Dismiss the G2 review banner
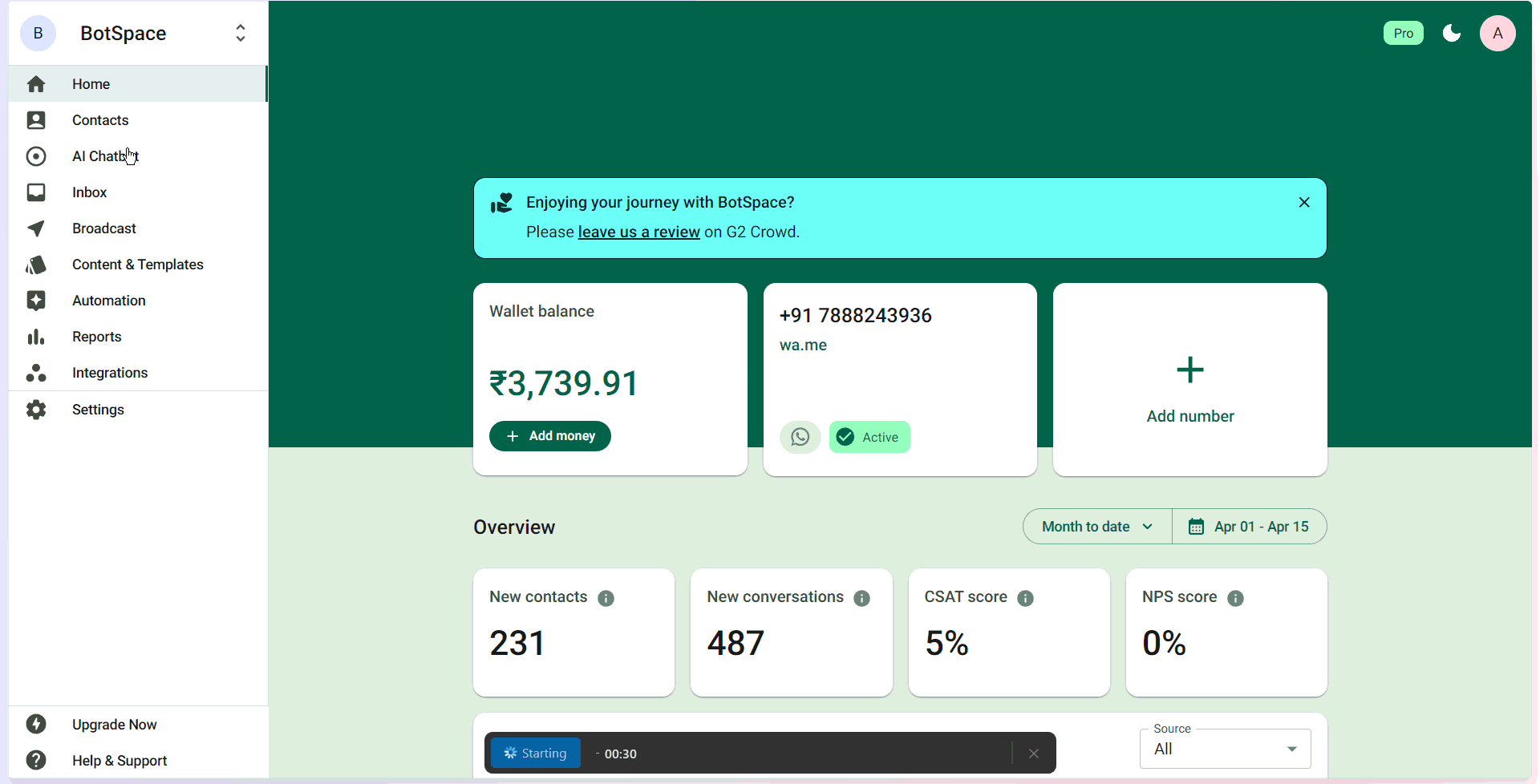 pyautogui.click(x=1304, y=202)
